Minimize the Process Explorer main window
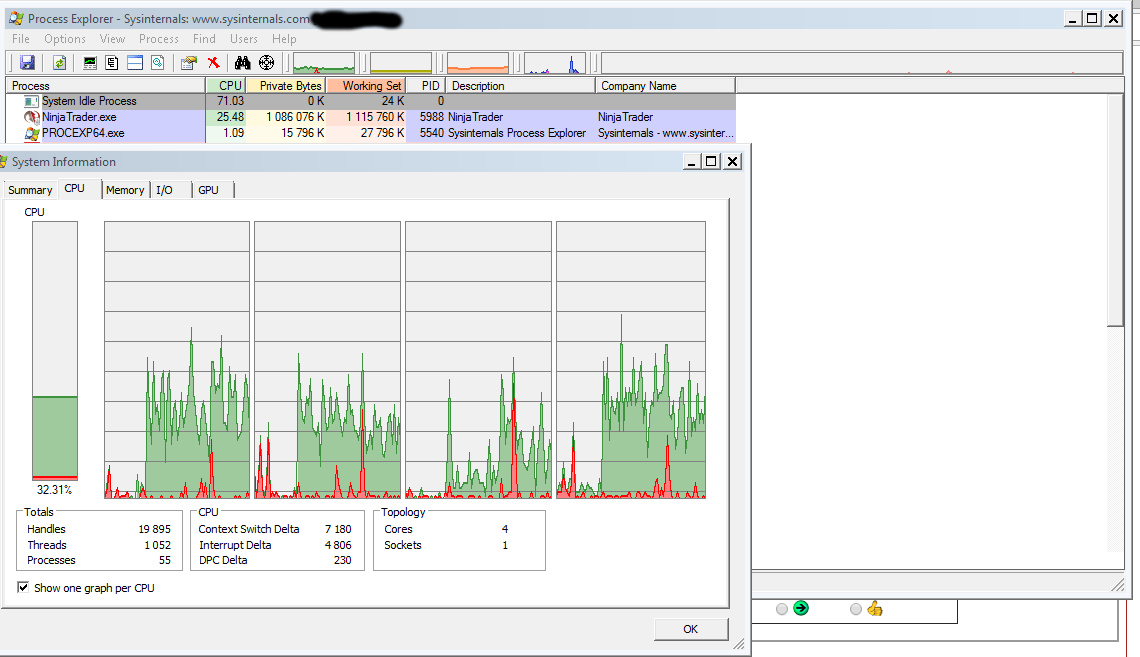 pos(1072,19)
